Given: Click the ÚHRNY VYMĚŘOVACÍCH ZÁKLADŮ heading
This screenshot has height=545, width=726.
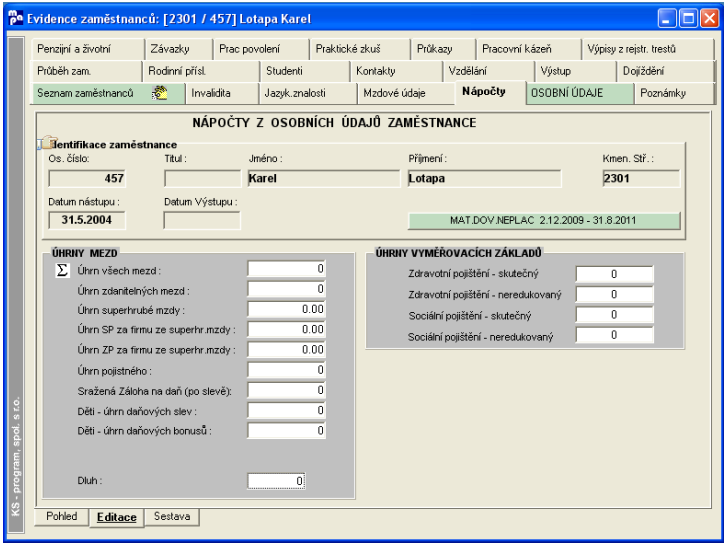Looking at the screenshot, I should [x=458, y=253].
